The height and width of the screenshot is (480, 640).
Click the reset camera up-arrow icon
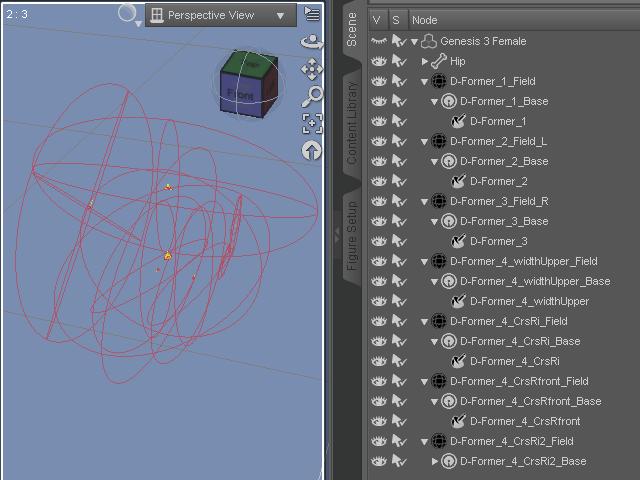coord(312,151)
